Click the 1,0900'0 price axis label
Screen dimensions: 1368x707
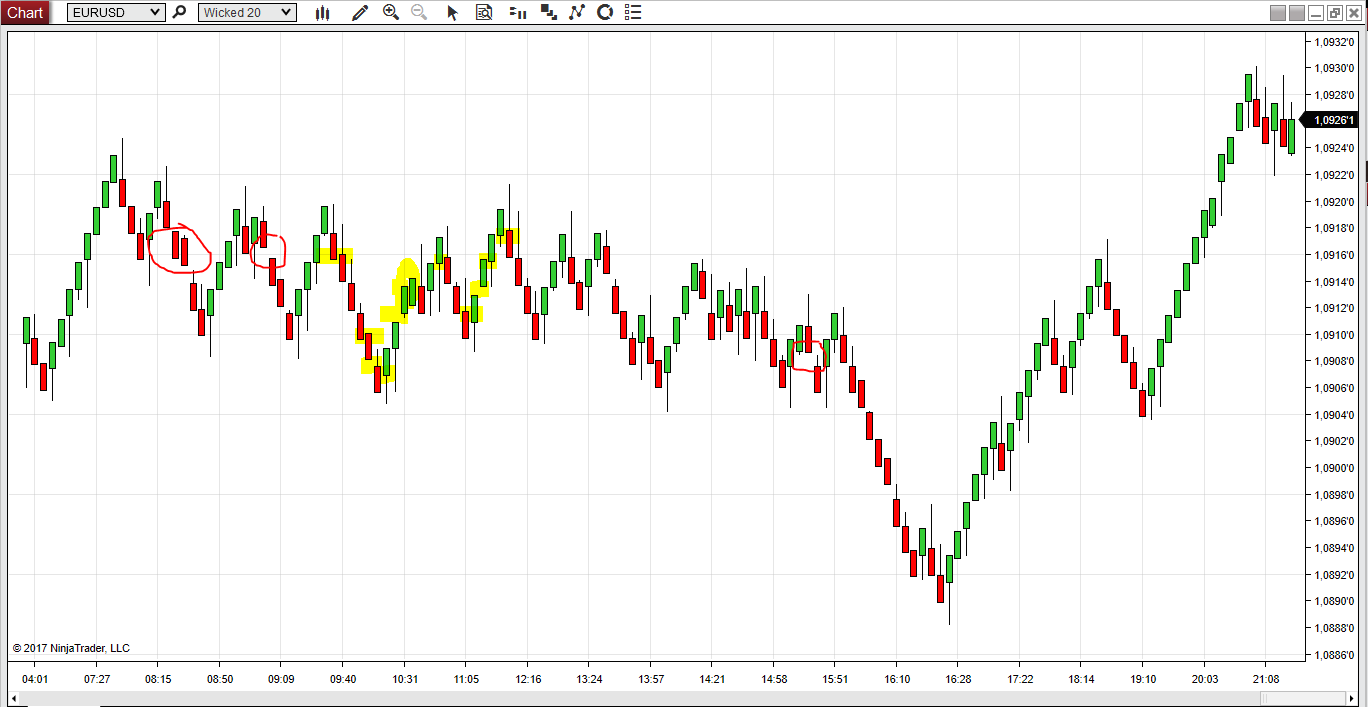1335,468
